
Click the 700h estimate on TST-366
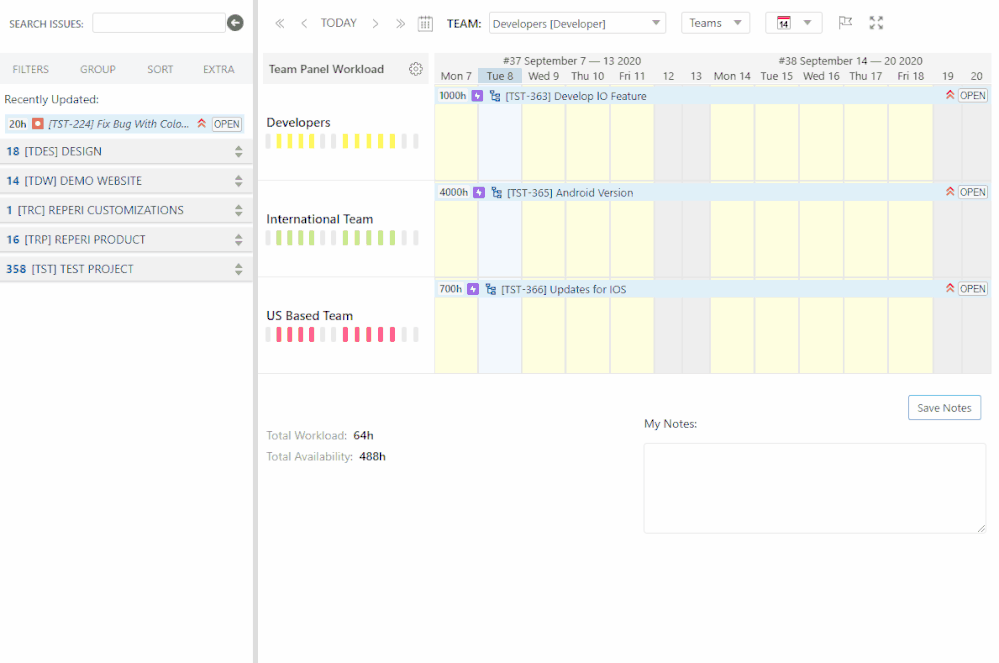pyautogui.click(x=450, y=289)
